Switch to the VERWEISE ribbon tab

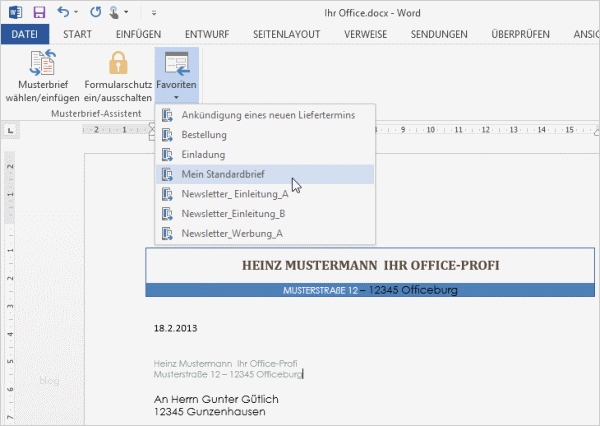point(365,34)
